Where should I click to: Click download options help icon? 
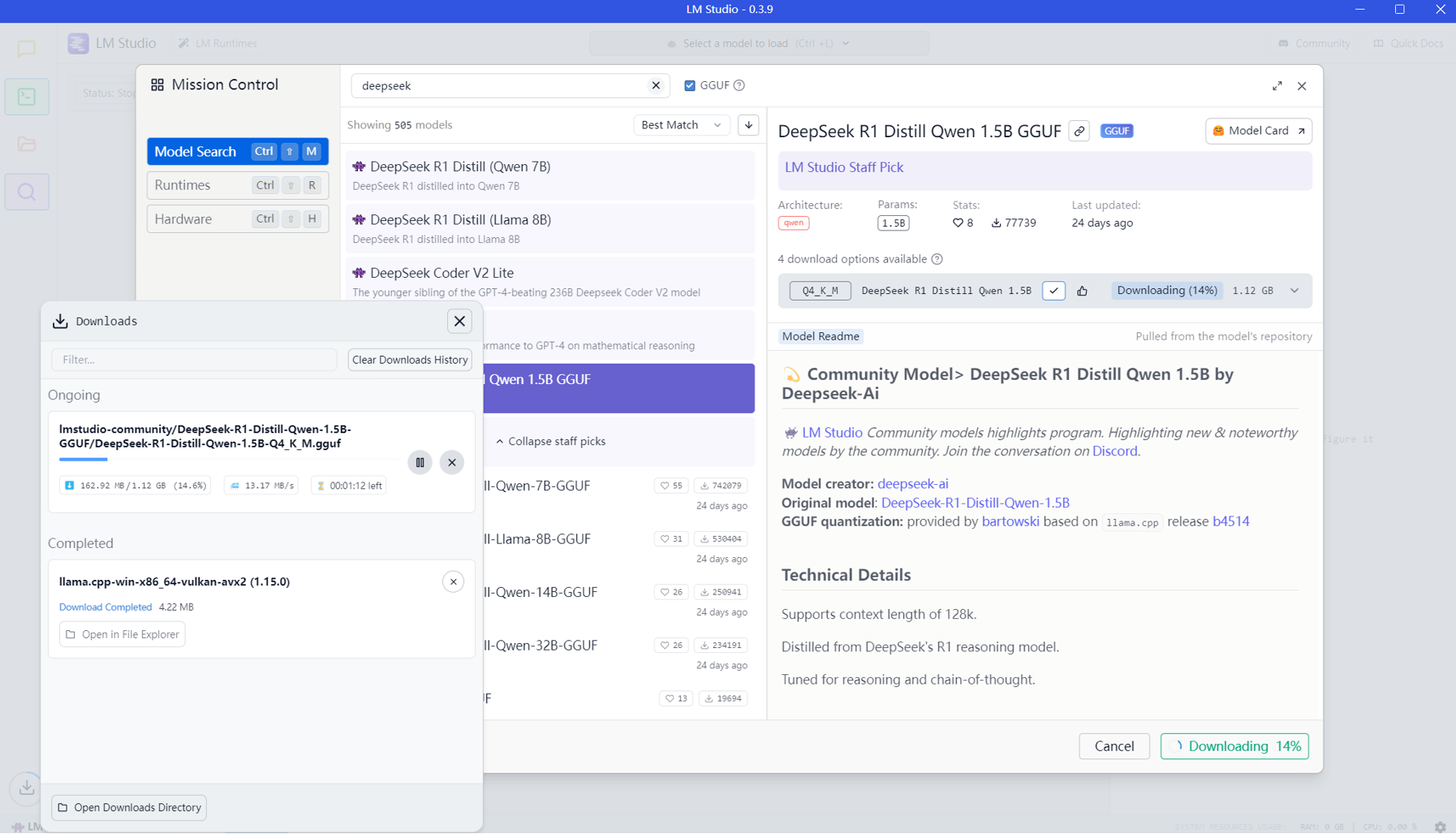937,259
